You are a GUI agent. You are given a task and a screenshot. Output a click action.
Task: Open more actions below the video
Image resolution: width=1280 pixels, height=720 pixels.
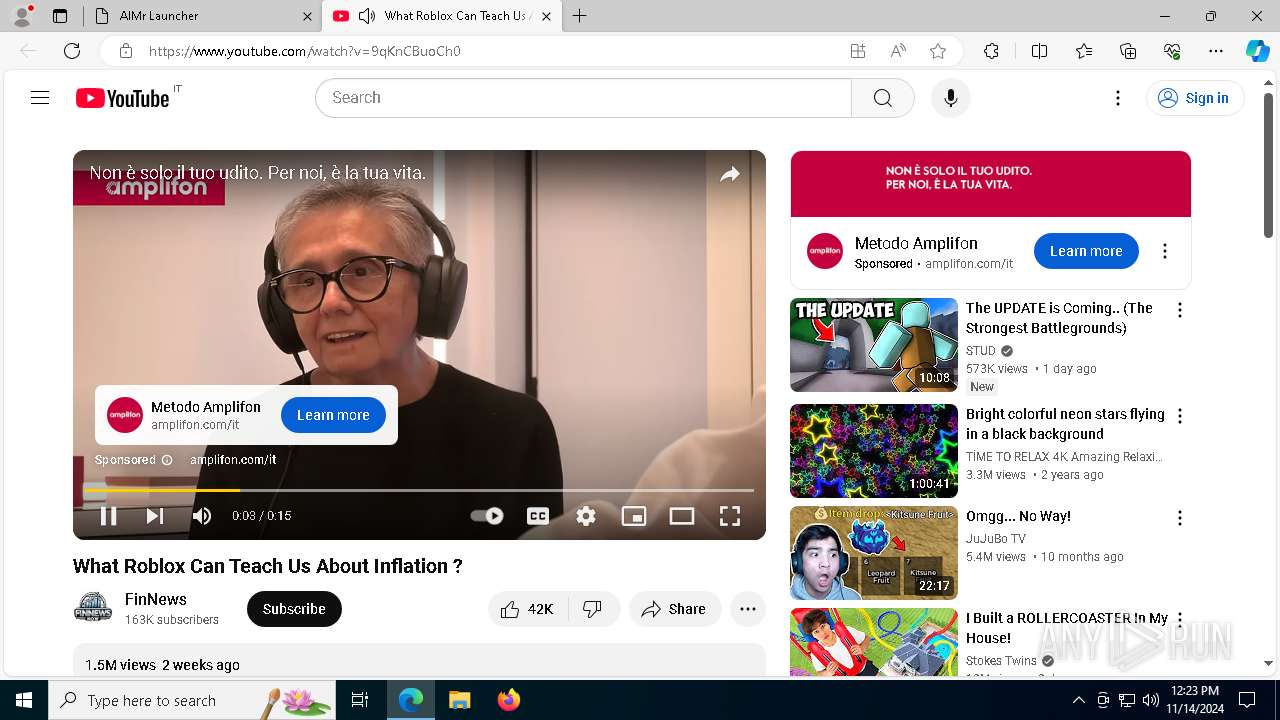748,609
